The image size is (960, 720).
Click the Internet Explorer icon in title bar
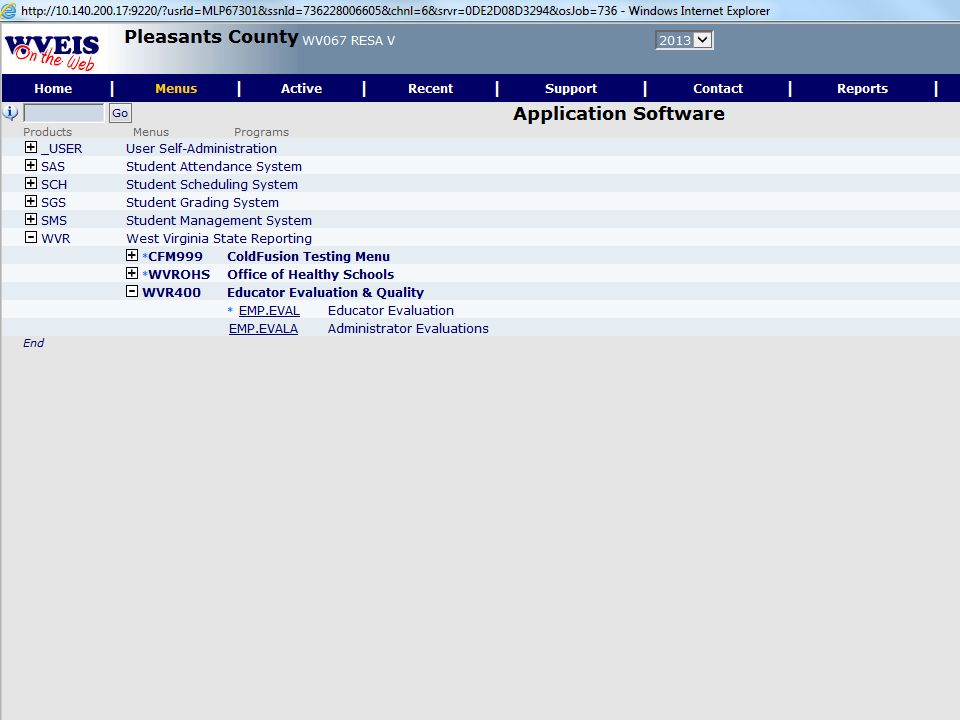pyautogui.click(x=9, y=10)
